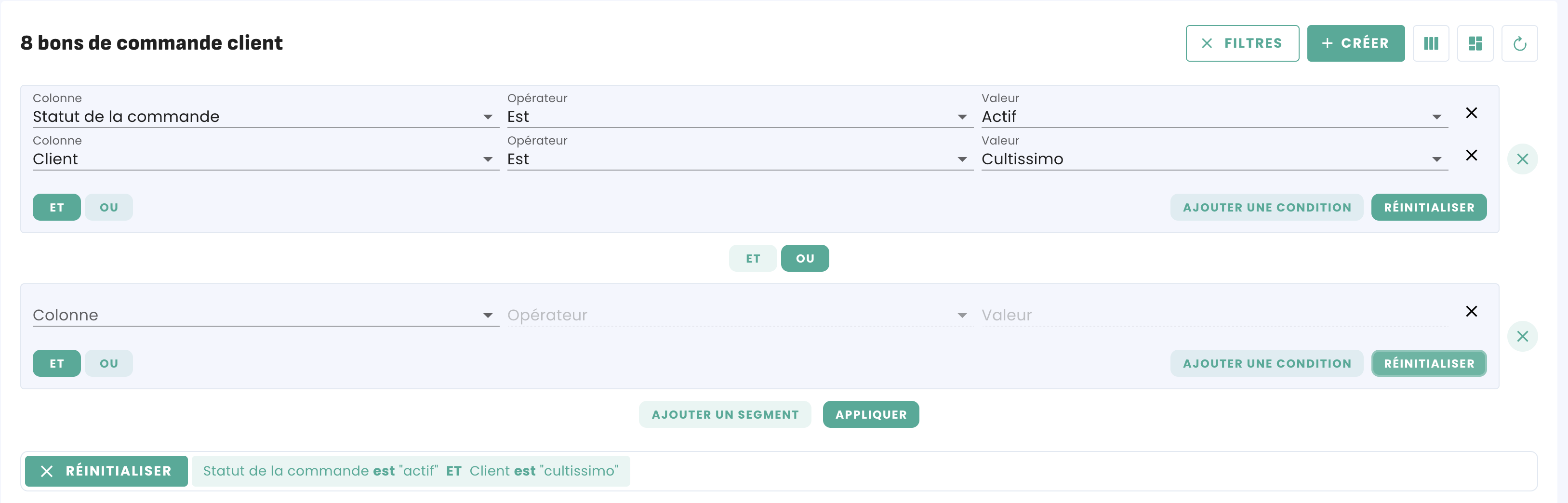The height and width of the screenshot is (503, 1568).
Task: Select OU in the first segment
Action: [108, 207]
